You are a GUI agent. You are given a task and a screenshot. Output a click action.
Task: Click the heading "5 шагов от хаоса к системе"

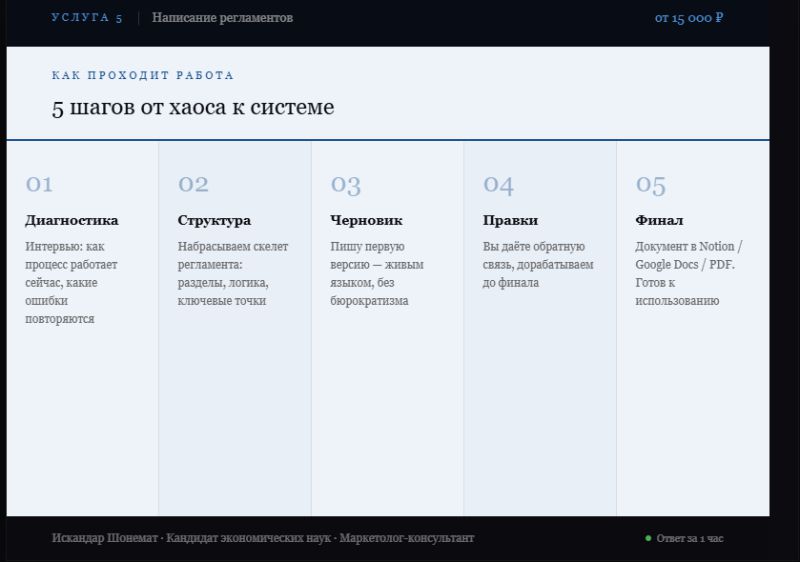[193, 107]
